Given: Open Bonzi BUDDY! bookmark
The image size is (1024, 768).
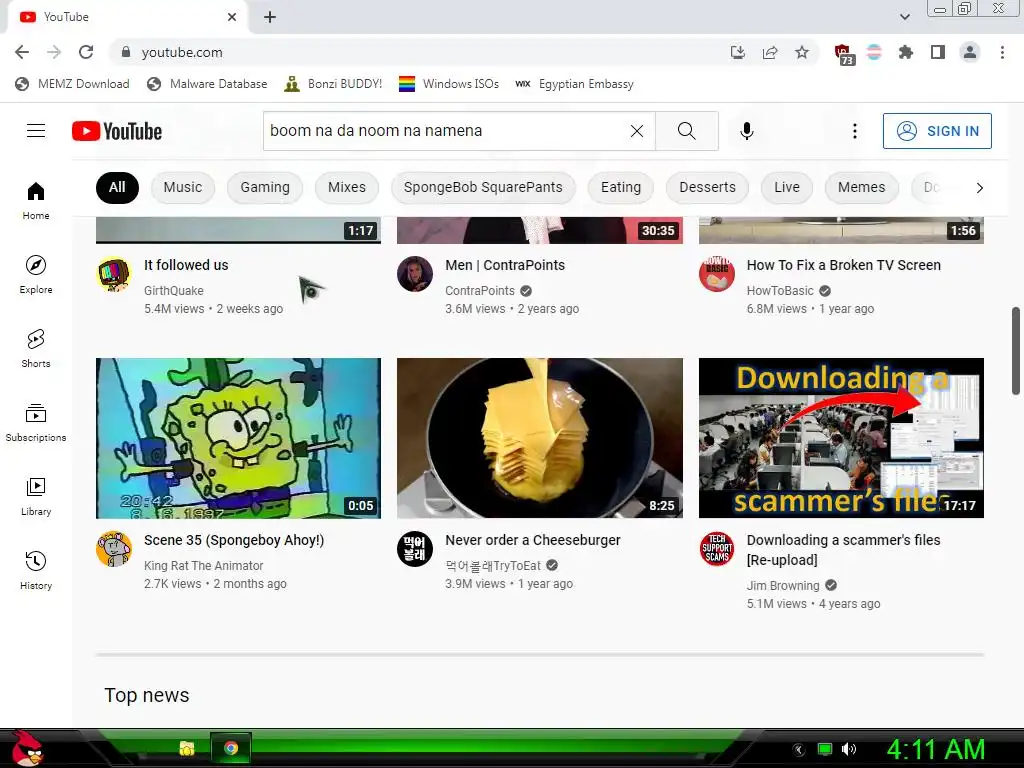Looking at the screenshot, I should (x=333, y=84).
